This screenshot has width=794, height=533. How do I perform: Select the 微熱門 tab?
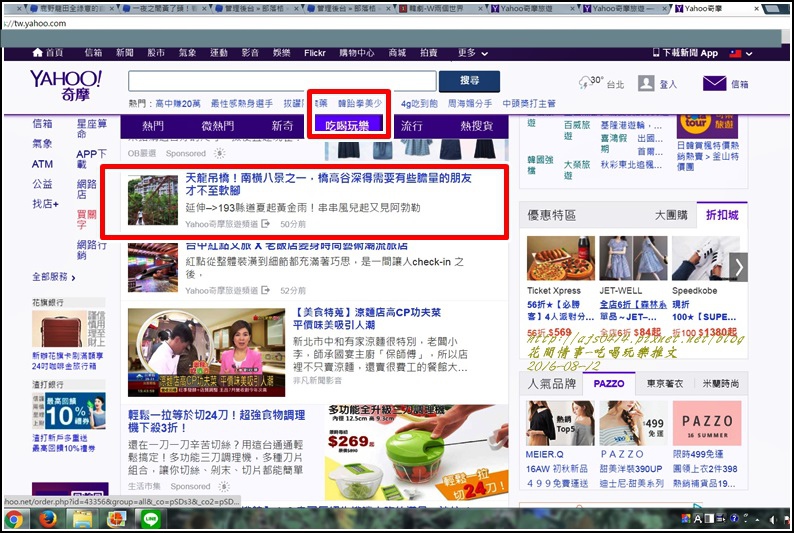click(x=218, y=126)
